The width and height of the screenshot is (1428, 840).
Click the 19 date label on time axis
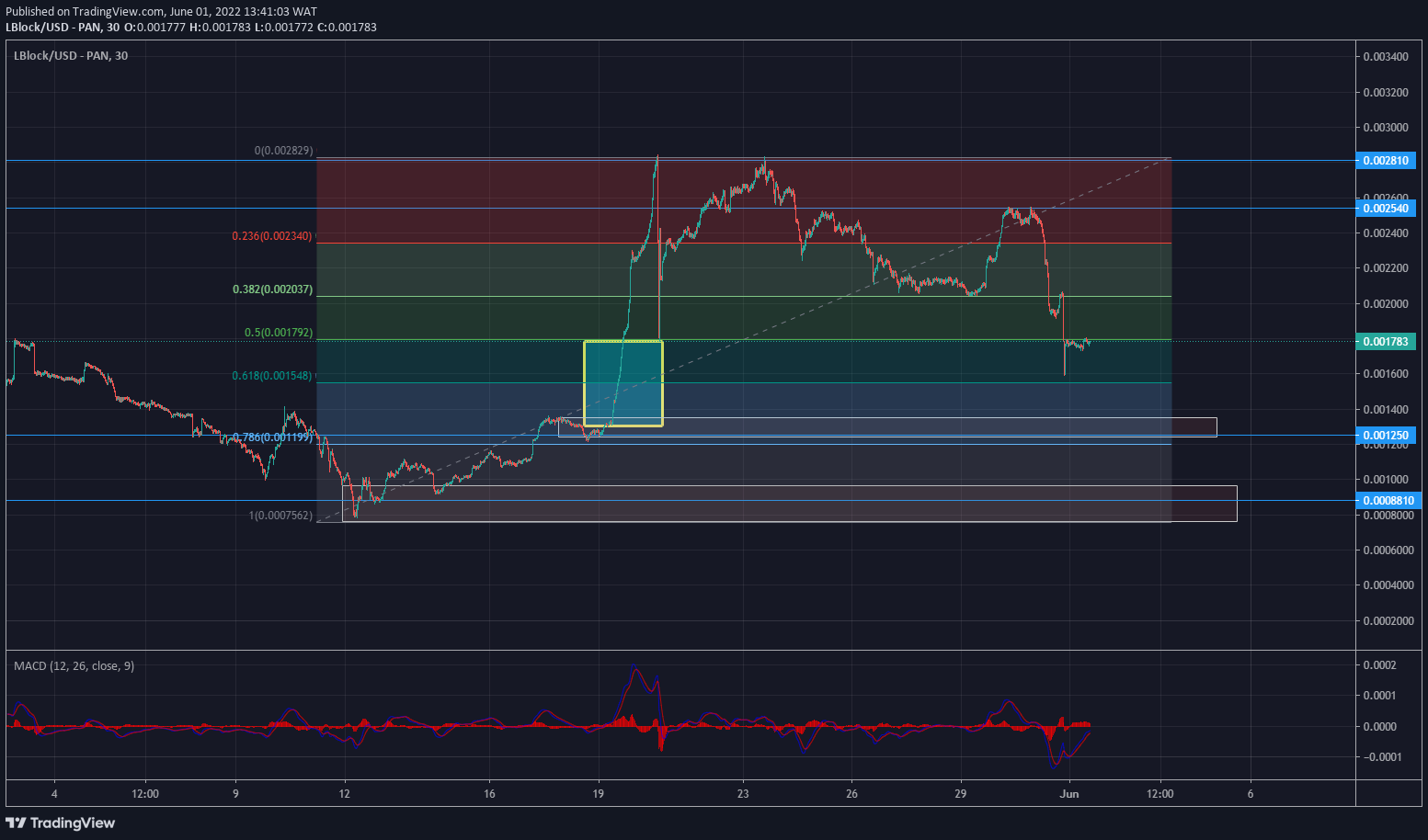tap(599, 794)
